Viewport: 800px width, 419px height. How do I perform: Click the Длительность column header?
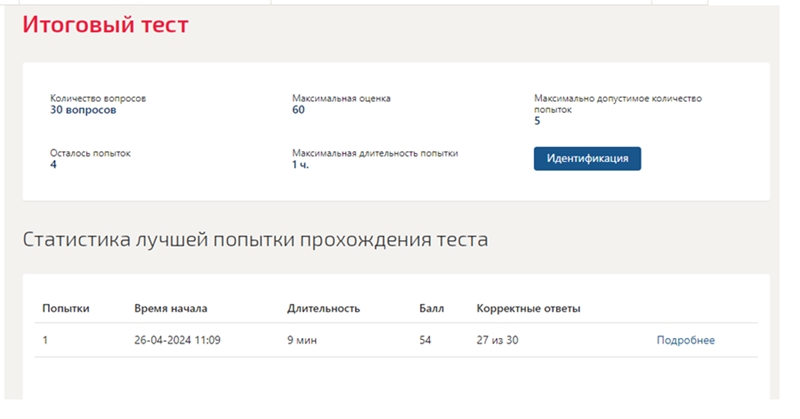[x=323, y=308]
